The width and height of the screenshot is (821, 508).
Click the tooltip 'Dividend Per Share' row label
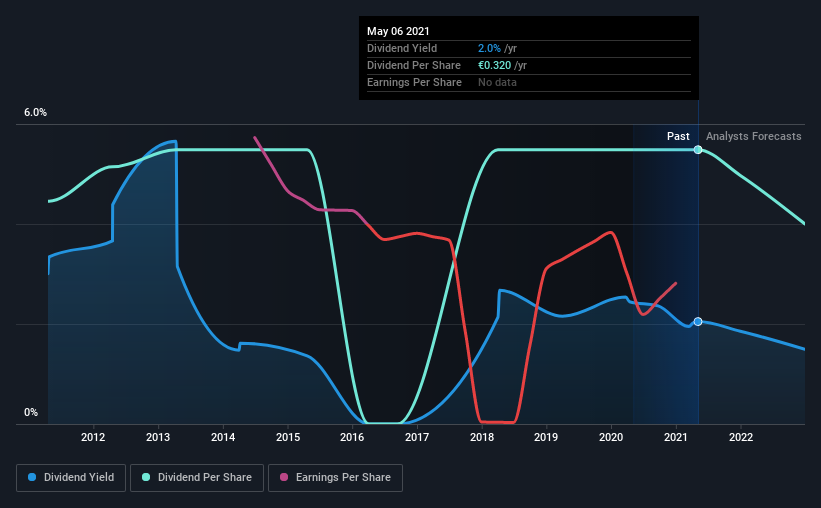[414, 65]
